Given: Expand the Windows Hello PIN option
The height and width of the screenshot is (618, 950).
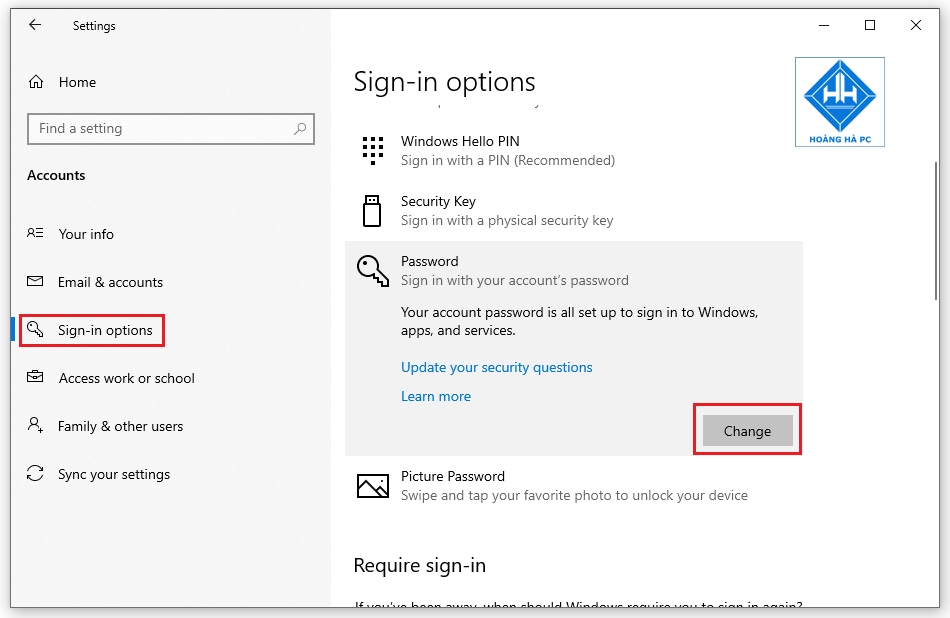Looking at the screenshot, I should (574, 150).
